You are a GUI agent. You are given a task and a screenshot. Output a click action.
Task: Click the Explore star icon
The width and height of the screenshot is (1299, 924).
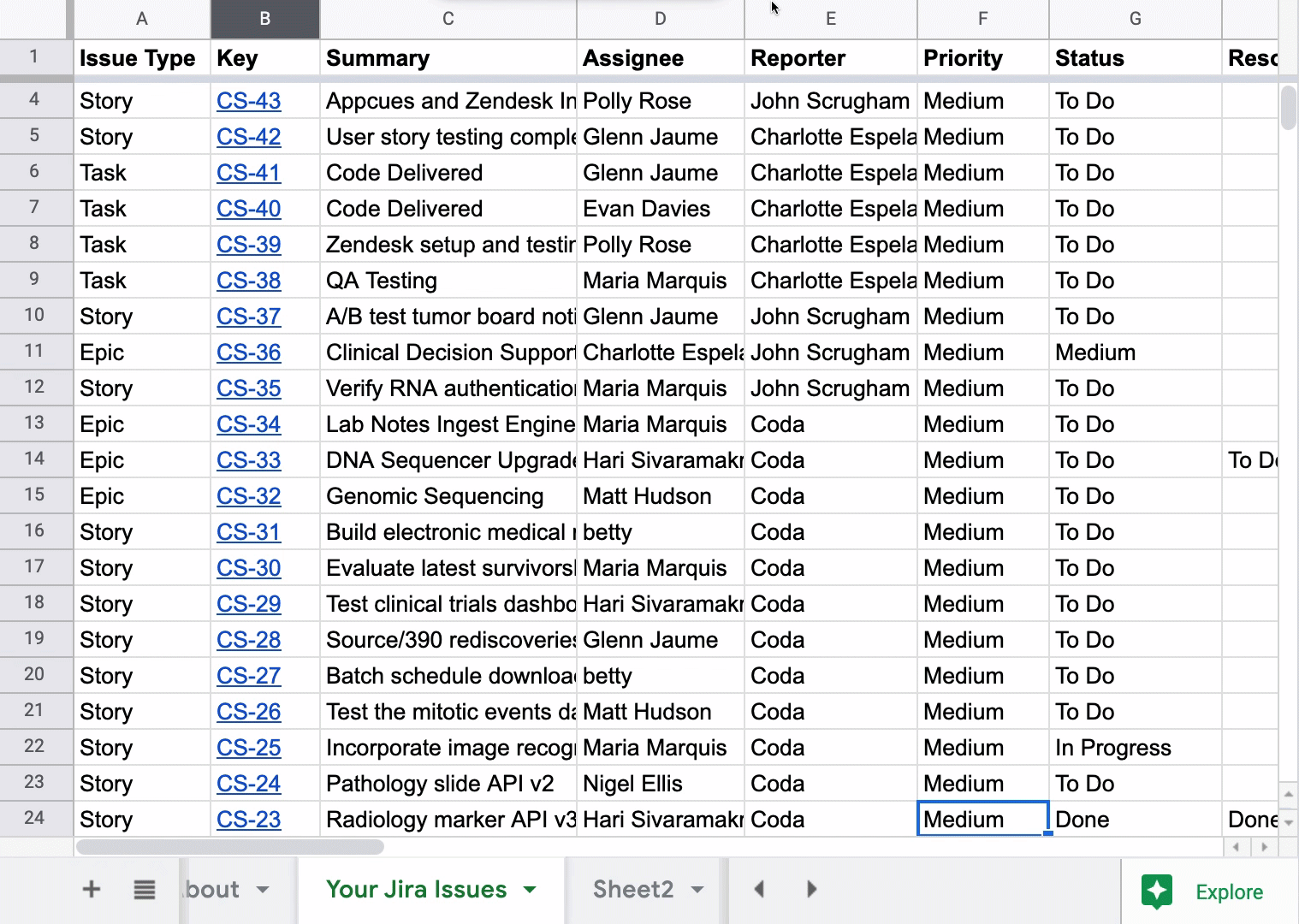coord(1157,891)
